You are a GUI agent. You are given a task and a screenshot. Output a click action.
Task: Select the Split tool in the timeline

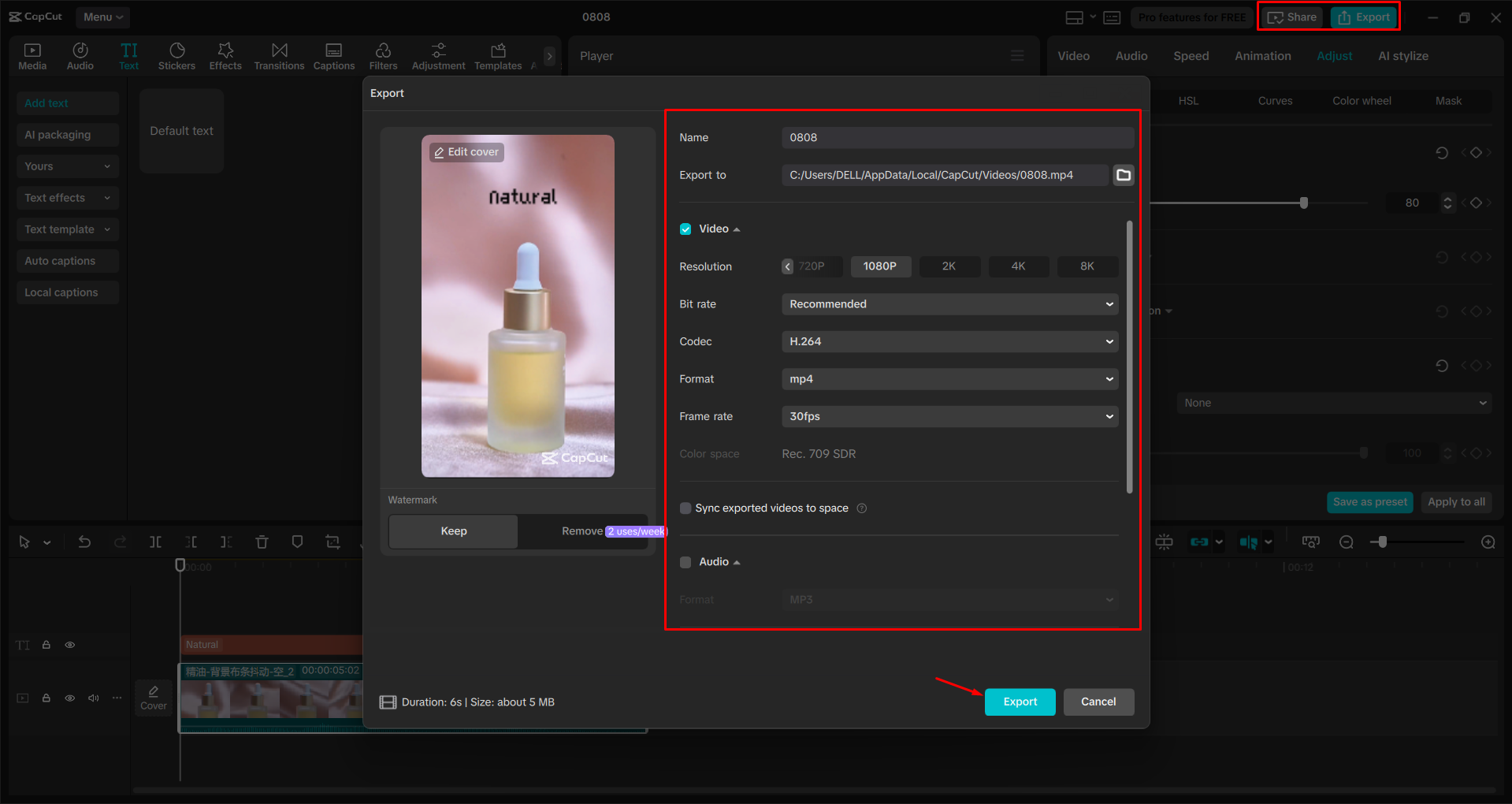pos(155,542)
